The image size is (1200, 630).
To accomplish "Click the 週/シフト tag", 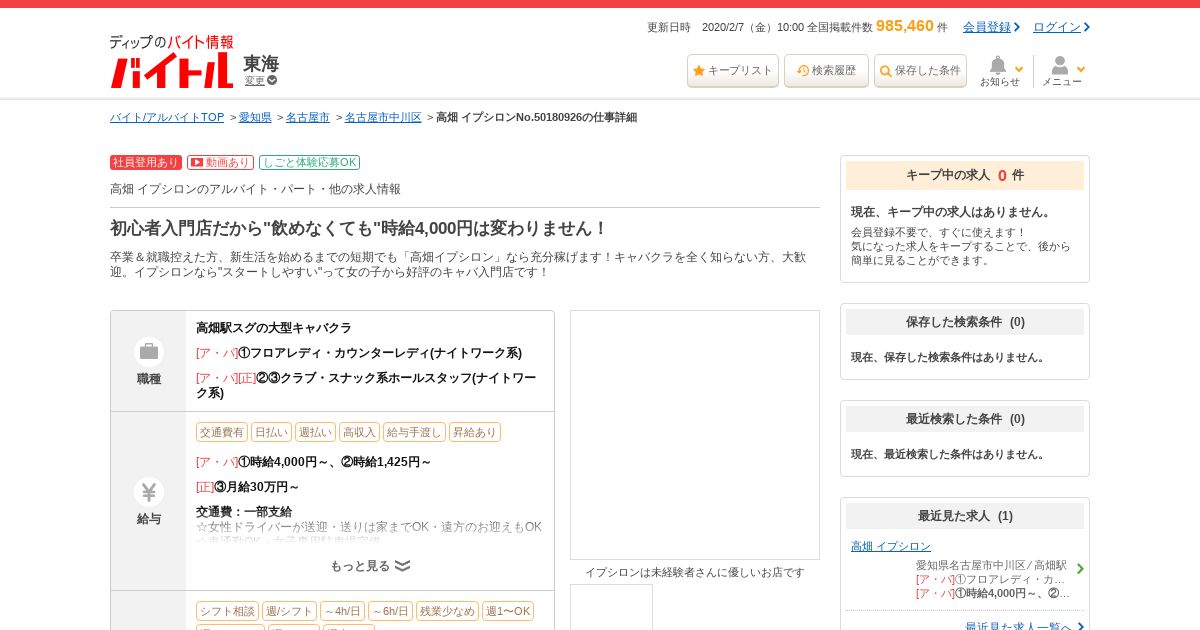I will 289,611.
